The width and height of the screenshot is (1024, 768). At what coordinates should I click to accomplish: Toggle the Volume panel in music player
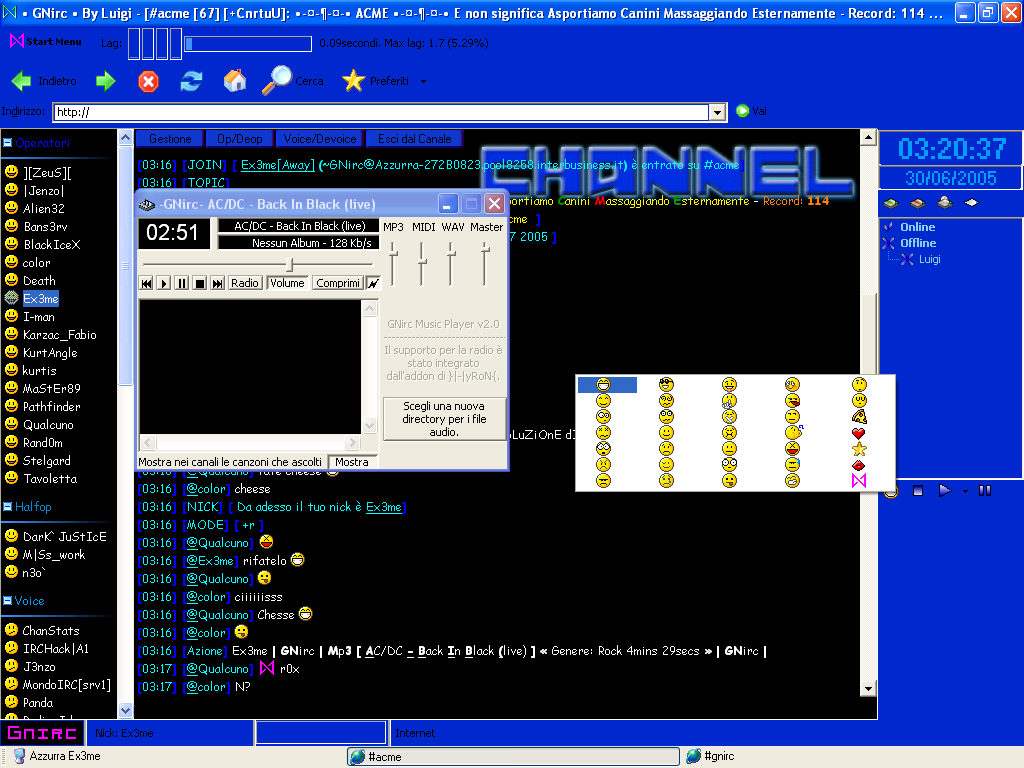287,283
